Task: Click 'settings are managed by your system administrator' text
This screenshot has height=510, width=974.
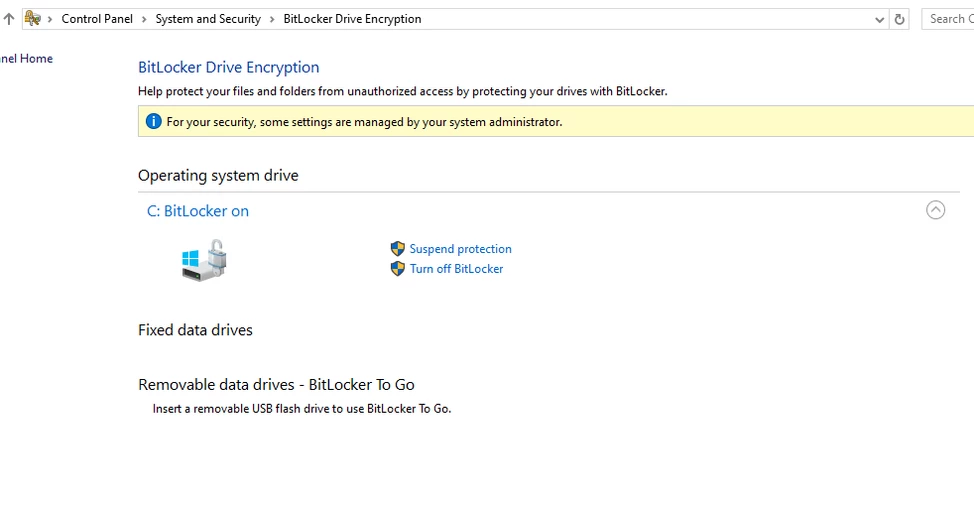Action: click(427, 122)
